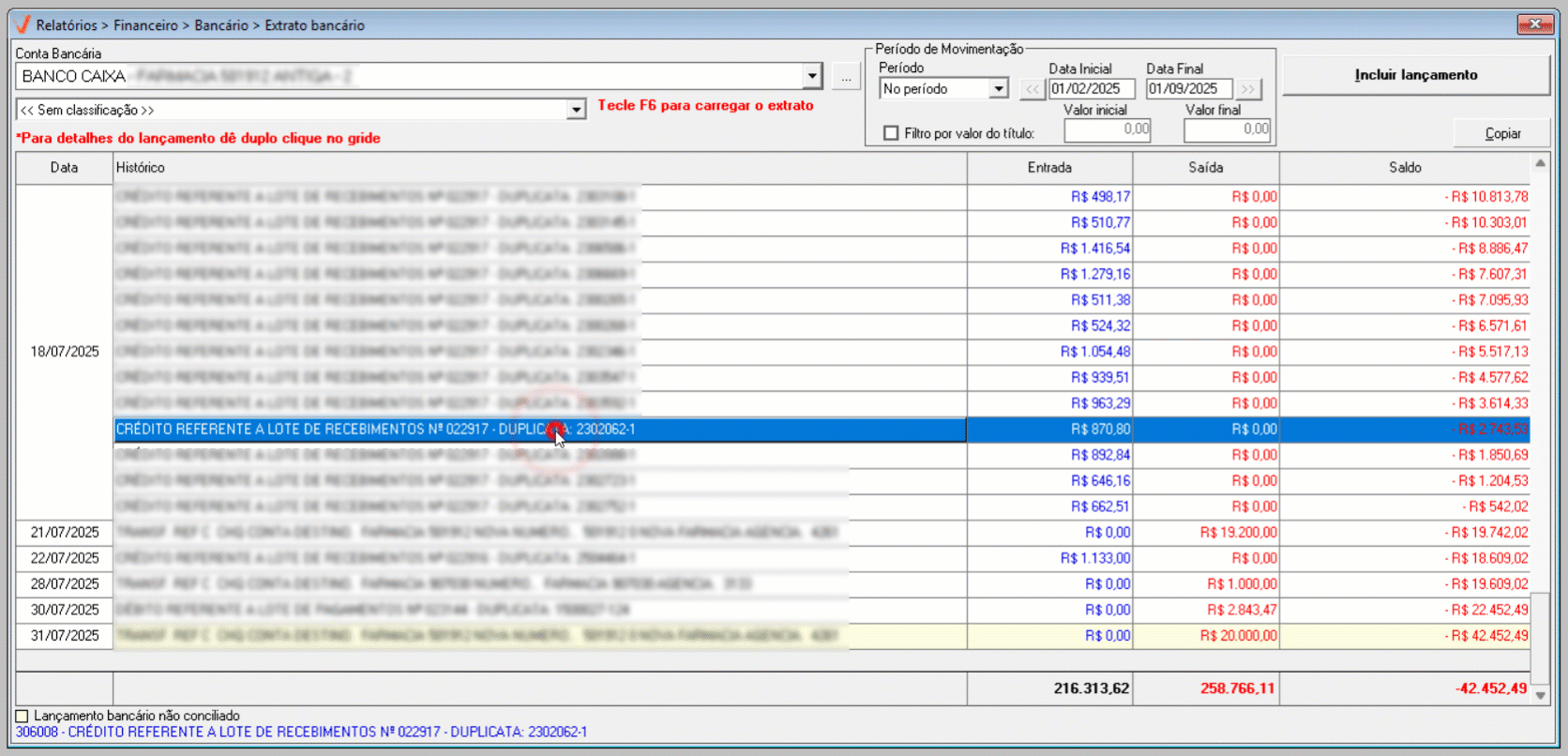Close the Extrato bancário window

(1535, 24)
